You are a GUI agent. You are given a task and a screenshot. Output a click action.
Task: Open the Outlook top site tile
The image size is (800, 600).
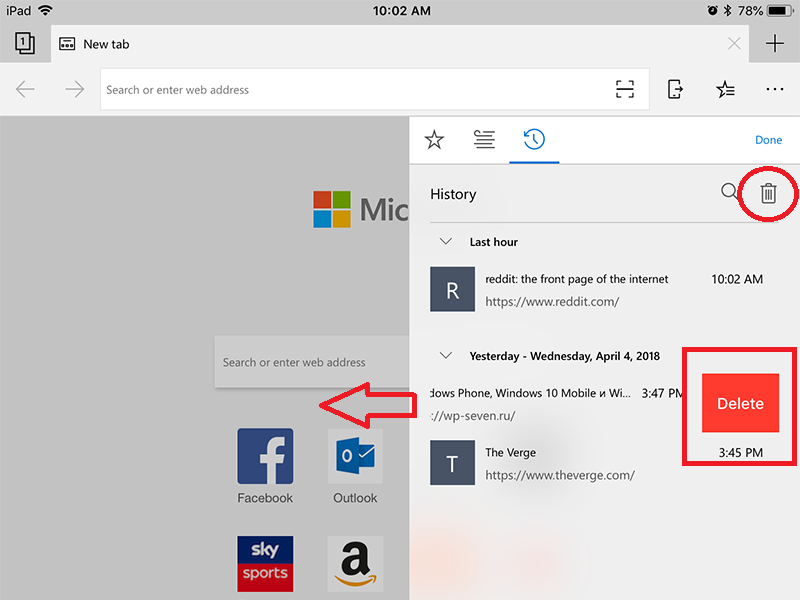(x=355, y=466)
